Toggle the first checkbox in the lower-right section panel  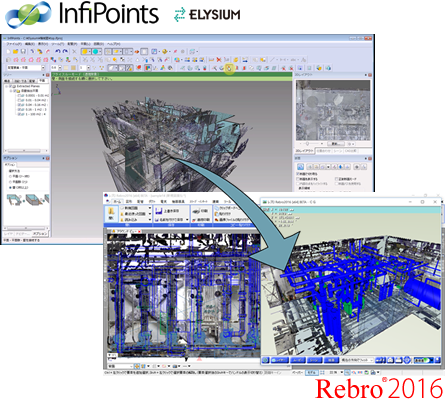(x=298, y=174)
